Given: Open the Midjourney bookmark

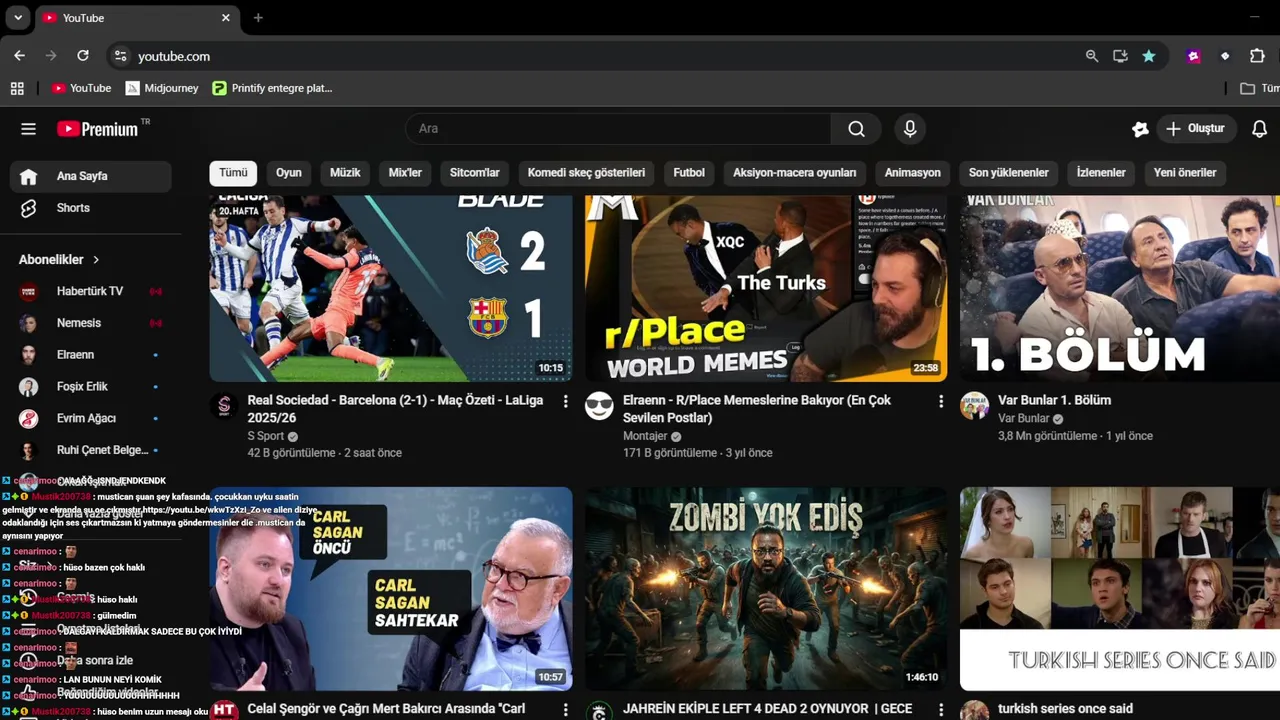Looking at the screenshot, I should [161, 88].
